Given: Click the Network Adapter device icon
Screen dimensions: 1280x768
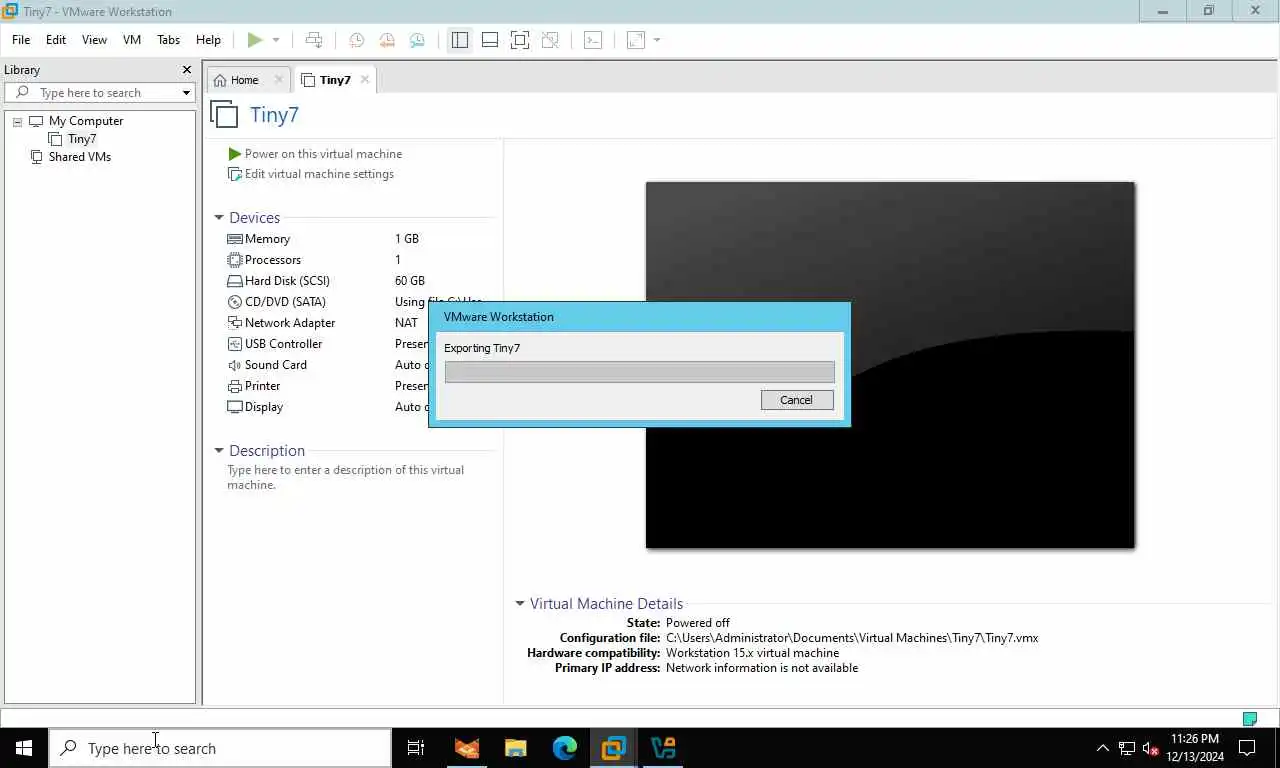Looking at the screenshot, I should tap(235, 323).
